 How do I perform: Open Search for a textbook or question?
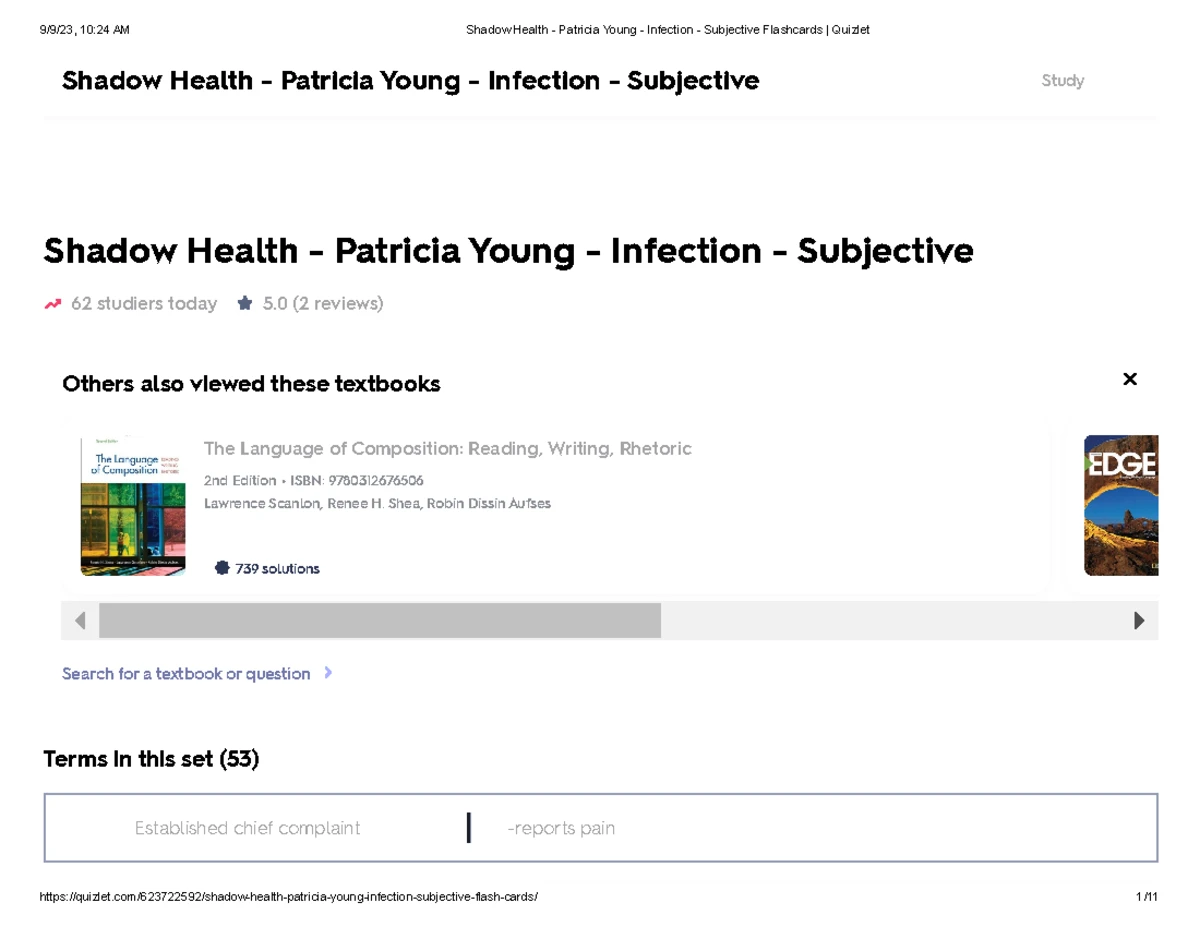click(x=186, y=673)
